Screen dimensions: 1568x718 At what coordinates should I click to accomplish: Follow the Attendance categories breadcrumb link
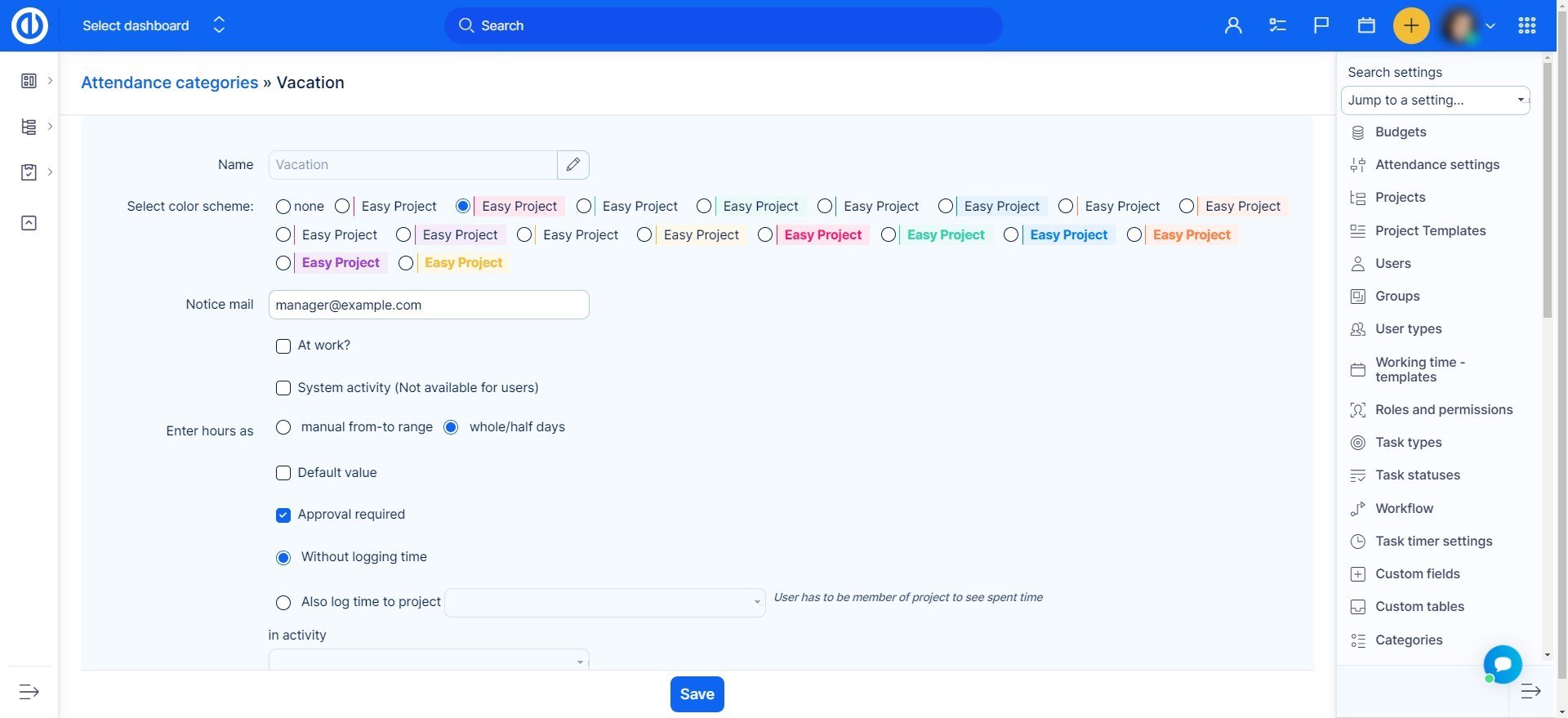tap(169, 83)
